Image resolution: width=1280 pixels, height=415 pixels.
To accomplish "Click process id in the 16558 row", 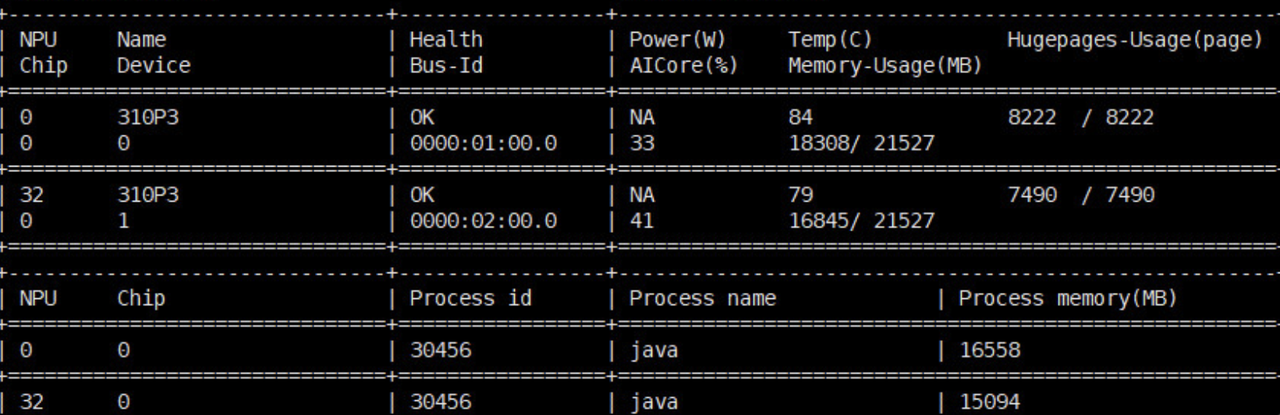I will [439, 351].
